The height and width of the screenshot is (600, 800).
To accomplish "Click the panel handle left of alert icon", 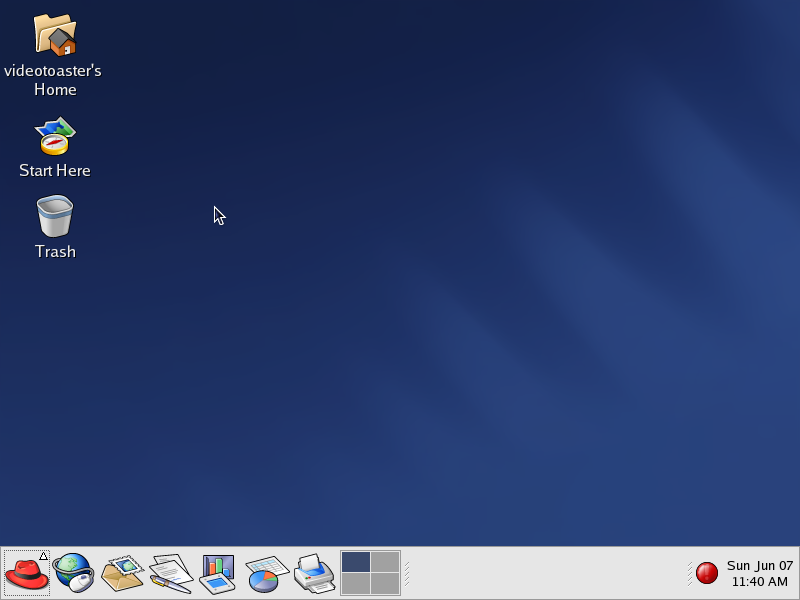I will point(690,573).
